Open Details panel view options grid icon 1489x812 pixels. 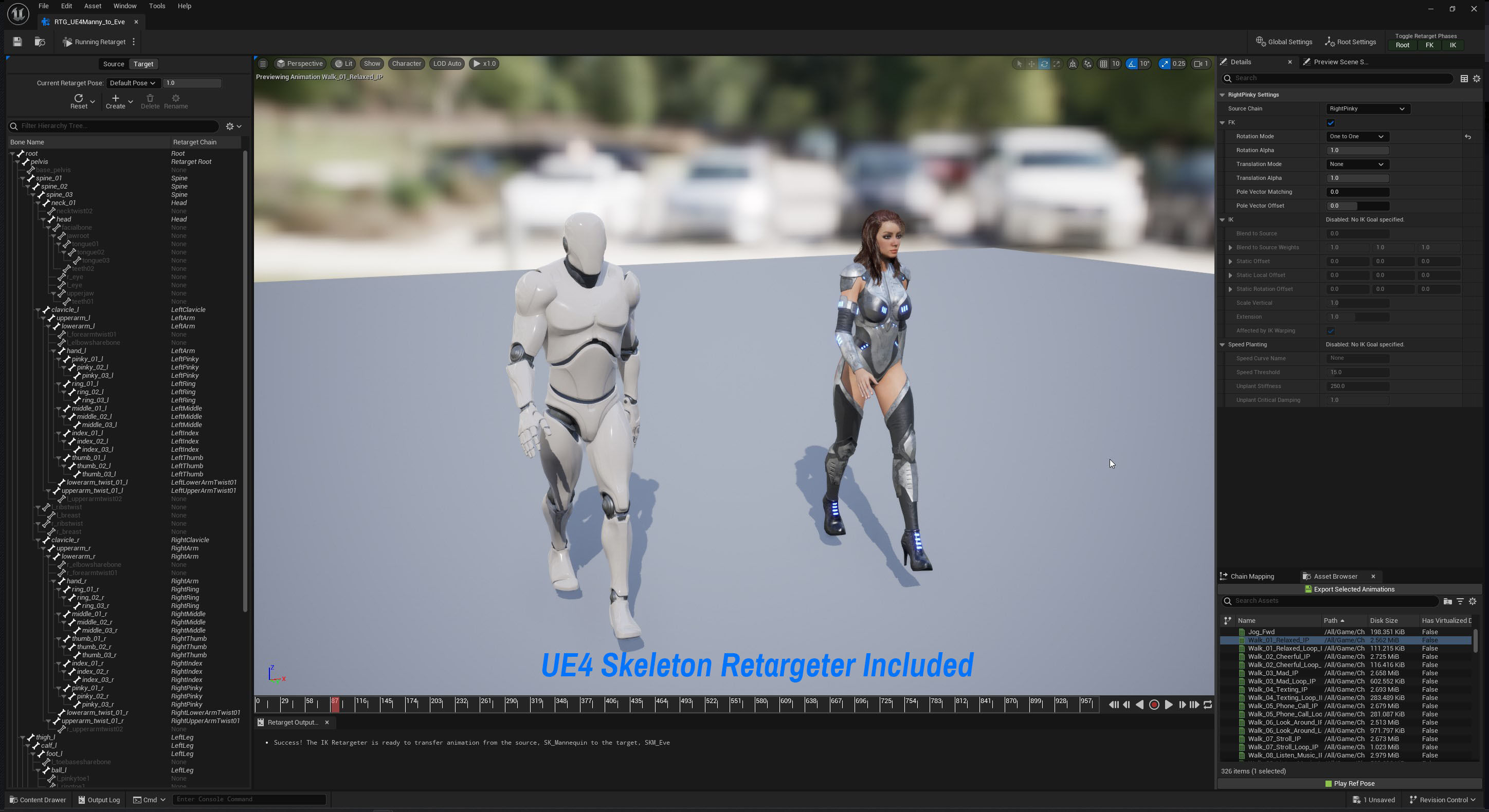1464,79
